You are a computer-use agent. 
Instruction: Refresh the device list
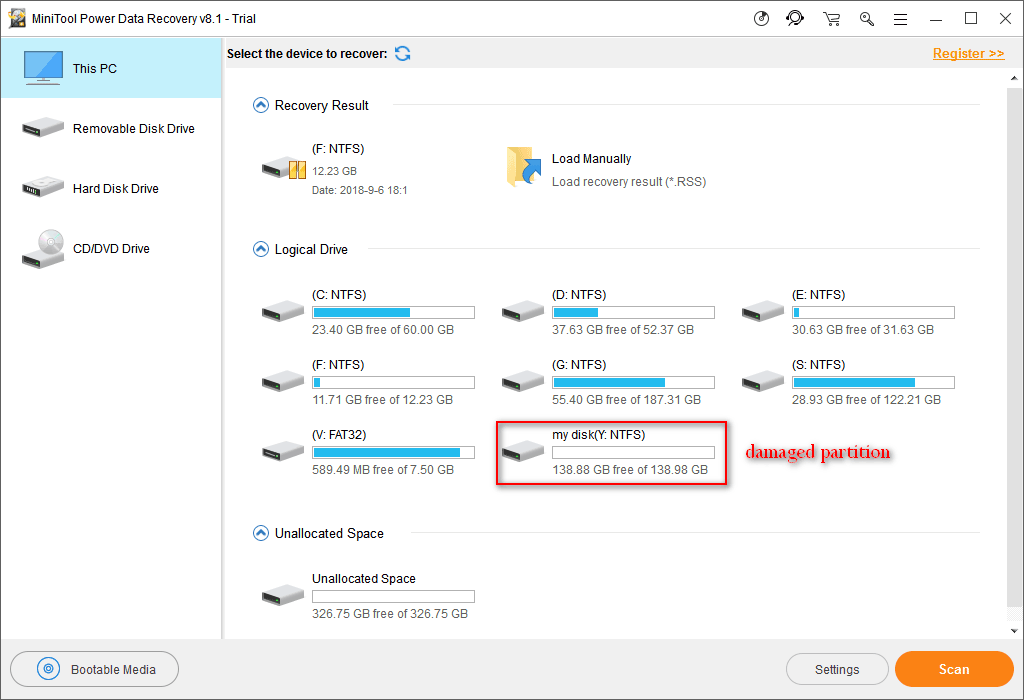tap(402, 53)
